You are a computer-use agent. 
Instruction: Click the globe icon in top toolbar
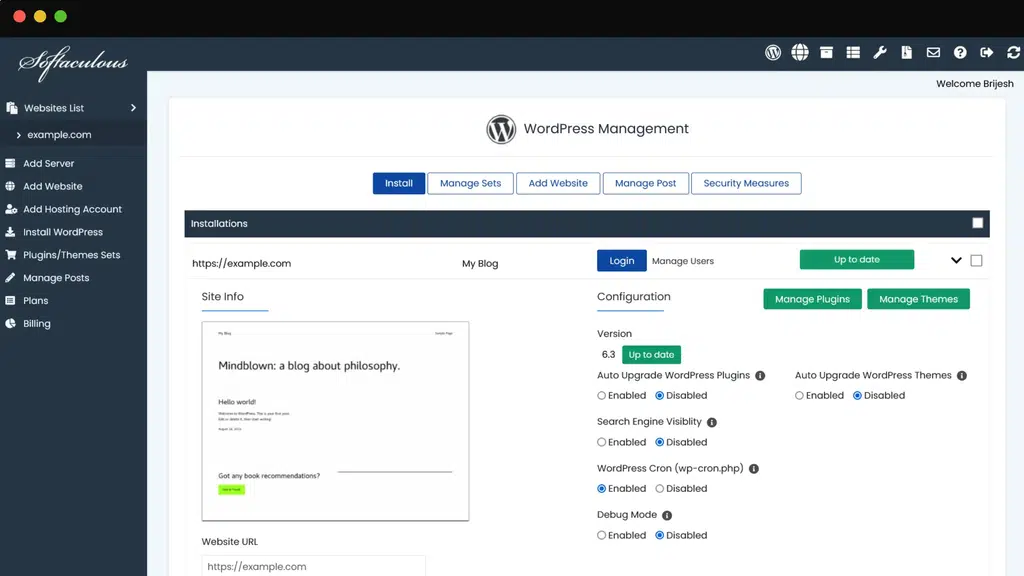(x=799, y=52)
